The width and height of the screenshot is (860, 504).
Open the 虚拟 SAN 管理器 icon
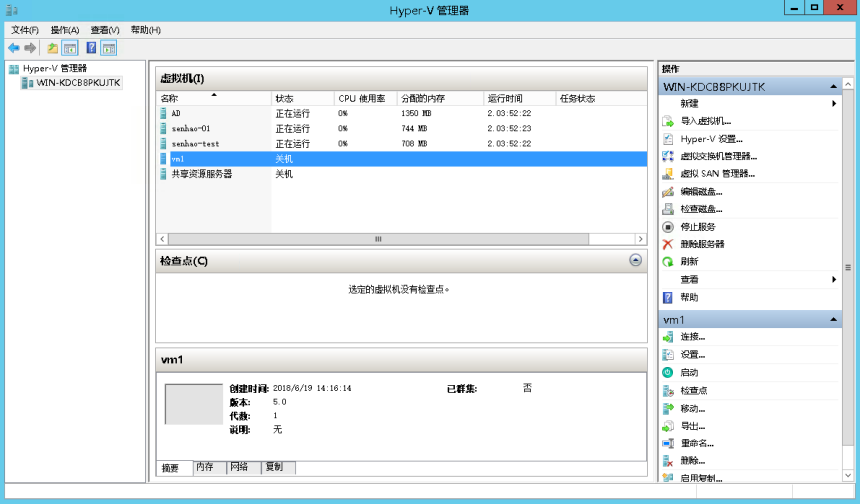click(x=667, y=174)
